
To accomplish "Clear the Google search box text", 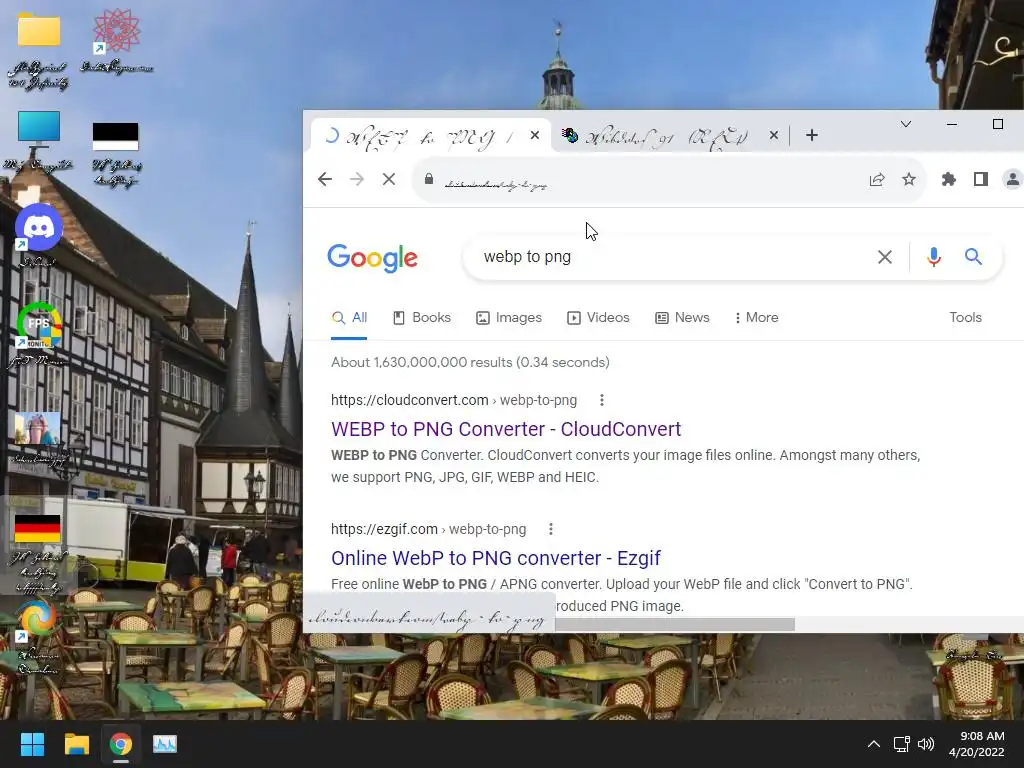I will click(885, 257).
